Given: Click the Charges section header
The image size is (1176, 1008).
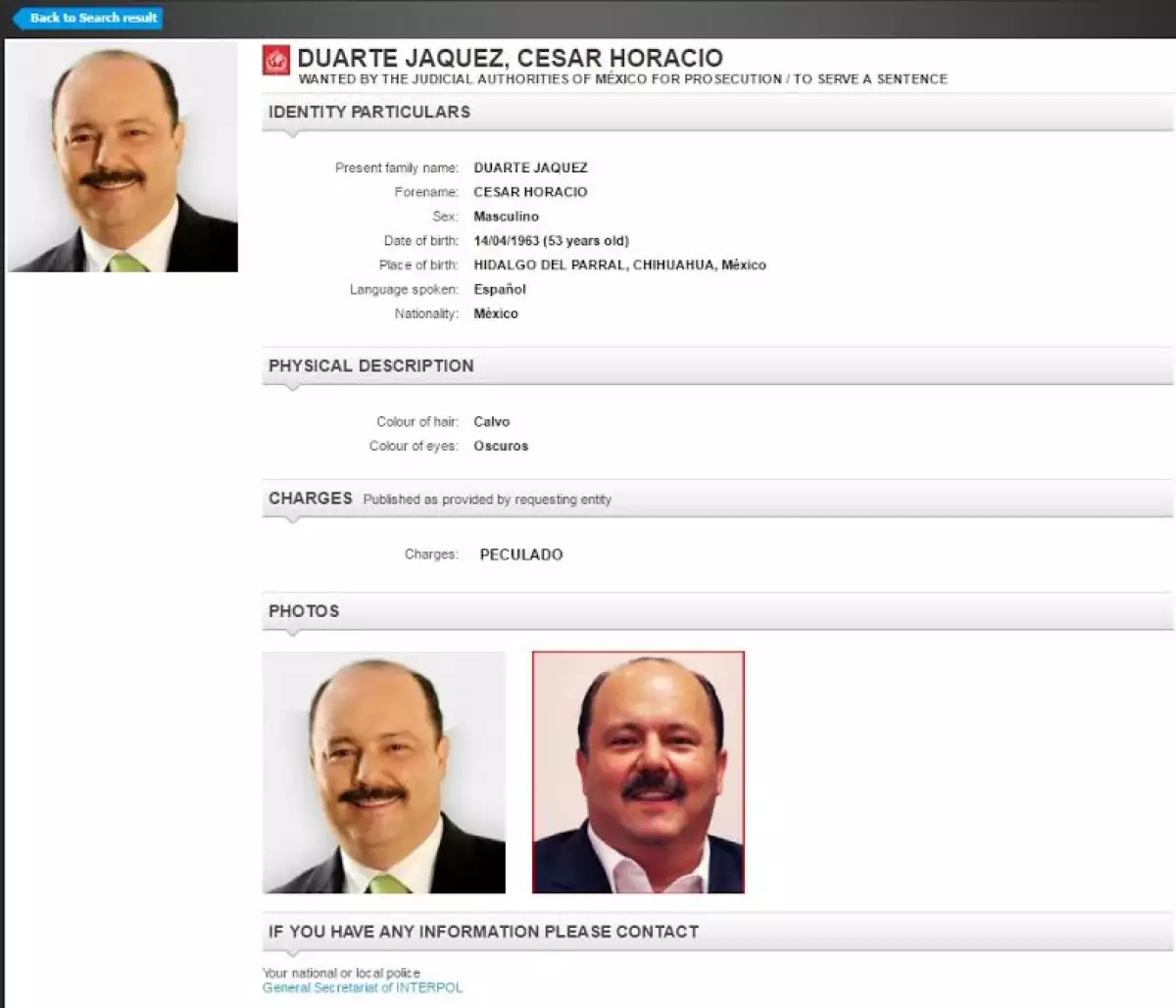Looking at the screenshot, I should (311, 498).
